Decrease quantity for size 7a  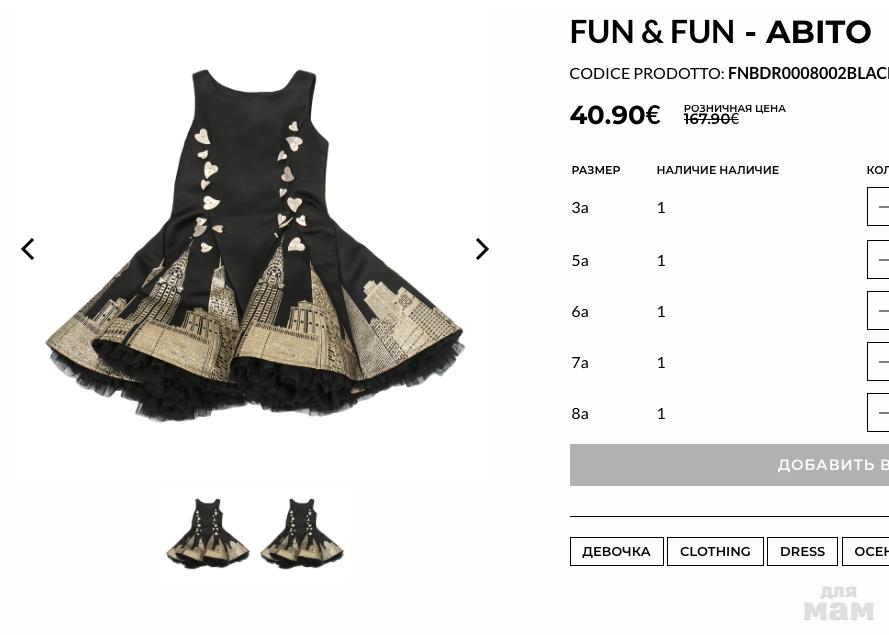pos(878,362)
